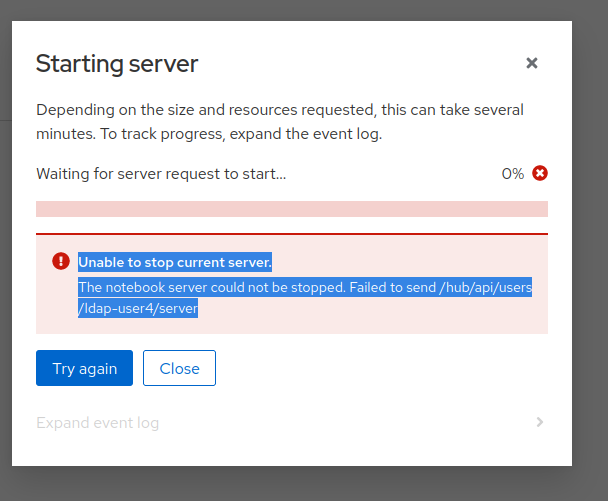This screenshot has width=608, height=501.
Task: Click the chevron arrow for the event log
Action: 540,422
